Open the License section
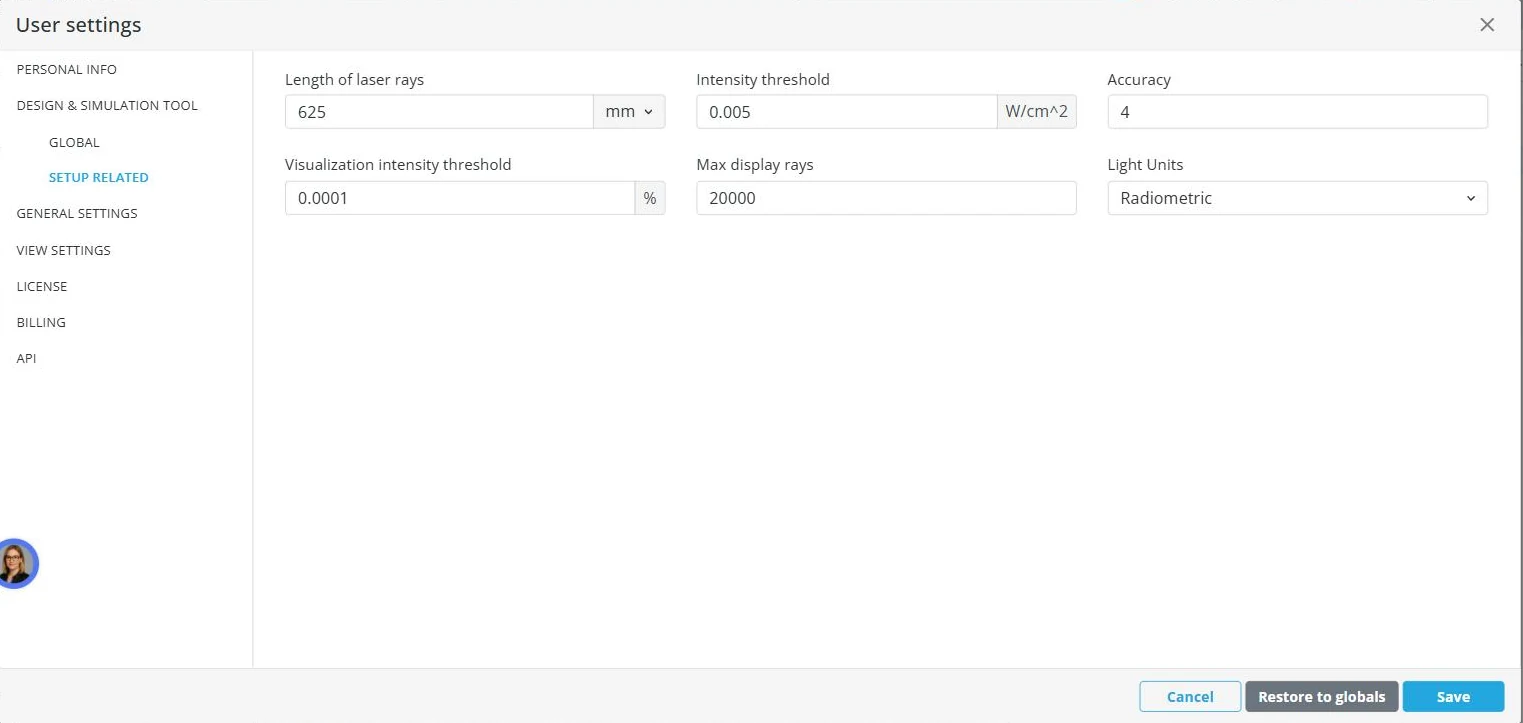1523x723 pixels. coord(42,286)
